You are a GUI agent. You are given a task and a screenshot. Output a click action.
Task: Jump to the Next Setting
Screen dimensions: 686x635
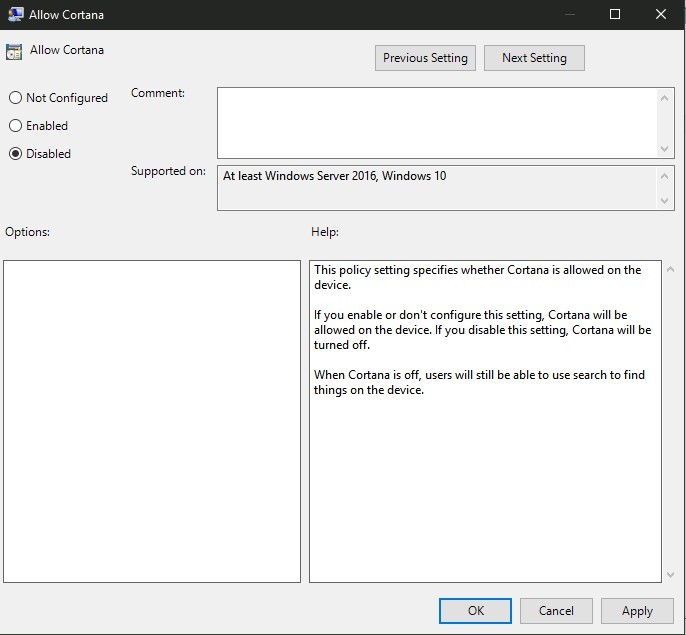(x=534, y=58)
